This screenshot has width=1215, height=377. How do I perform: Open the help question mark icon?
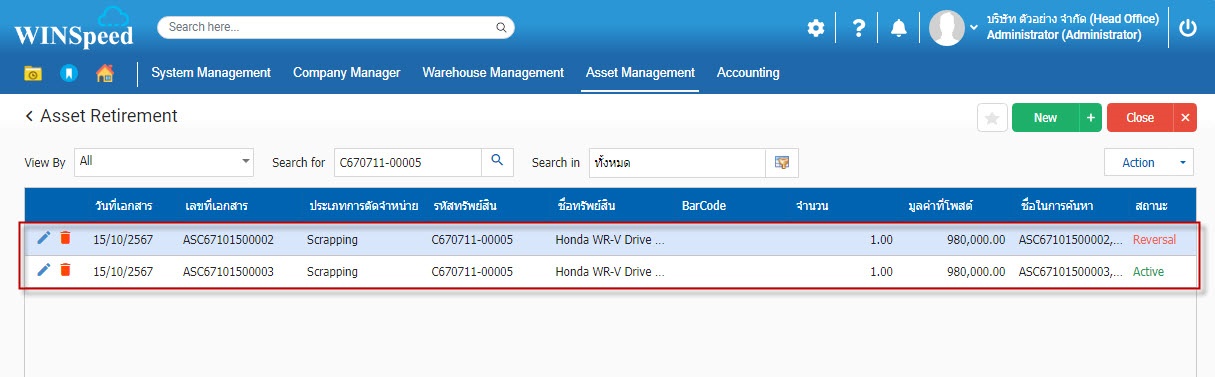[x=858, y=28]
